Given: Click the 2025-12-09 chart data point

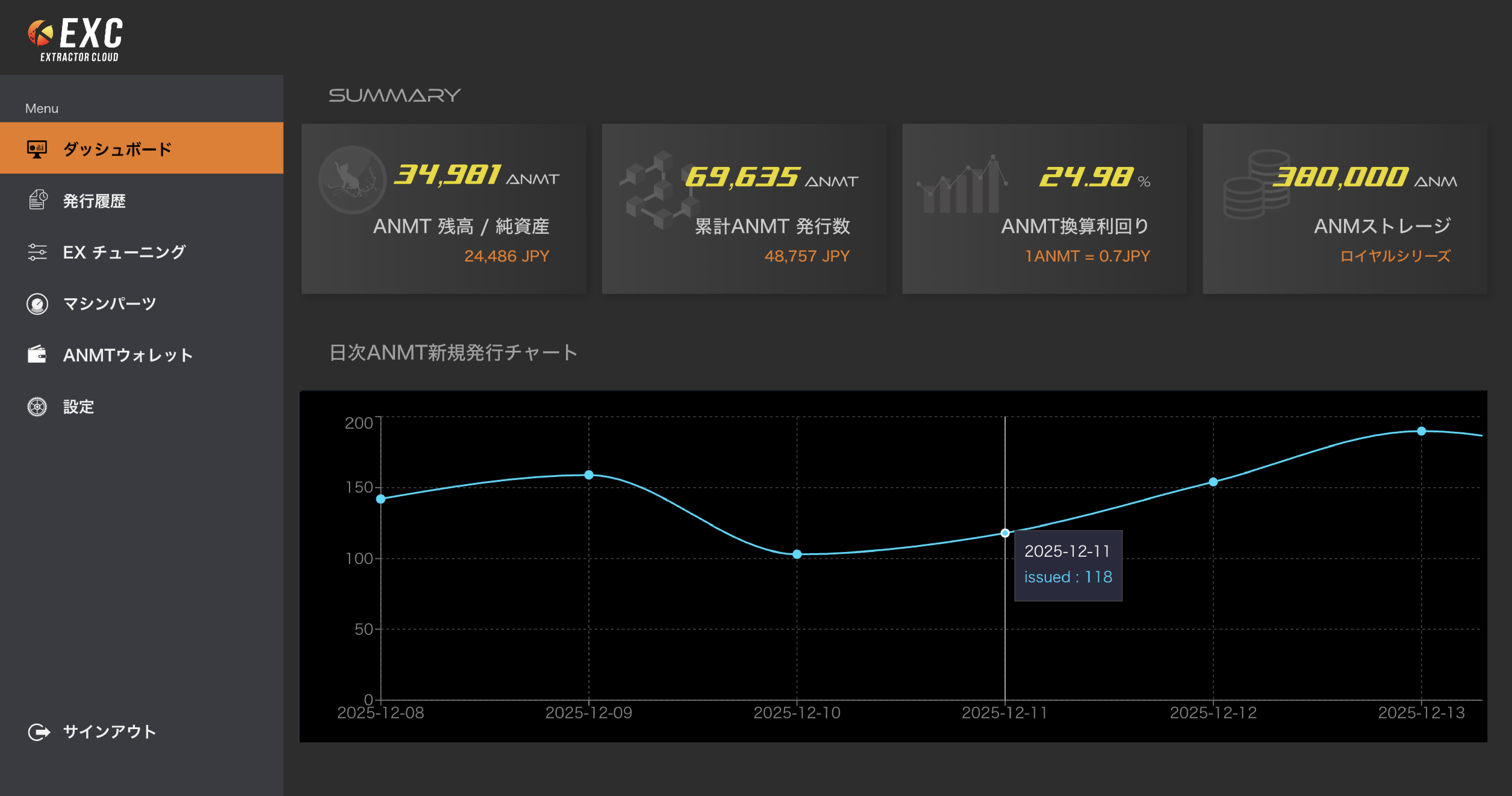Looking at the screenshot, I should tap(589, 475).
